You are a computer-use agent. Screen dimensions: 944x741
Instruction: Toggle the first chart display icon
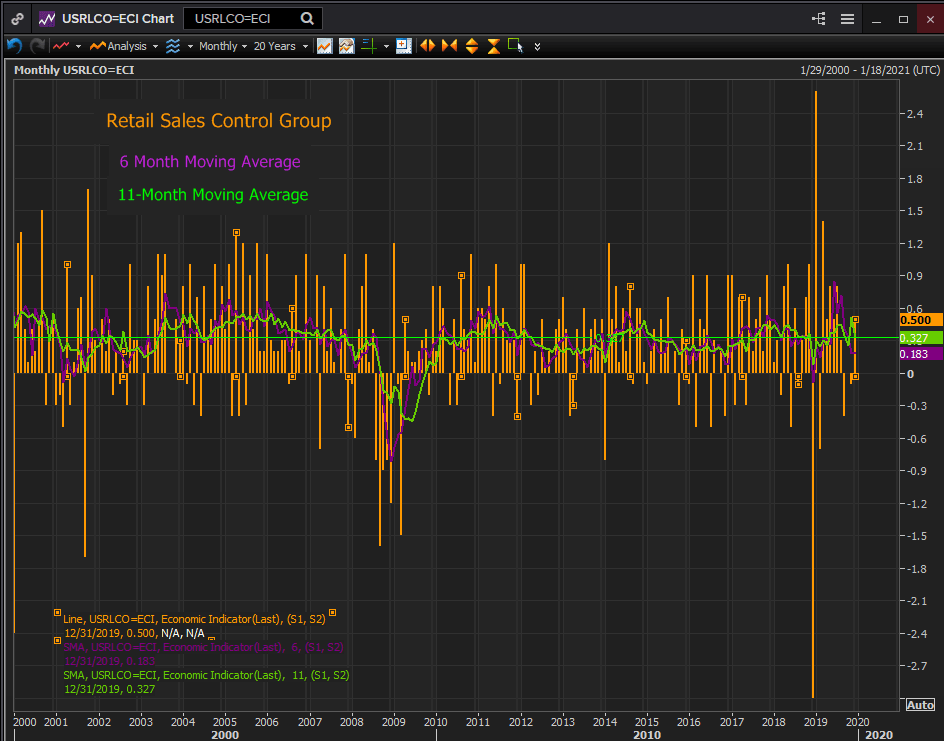(x=324, y=46)
